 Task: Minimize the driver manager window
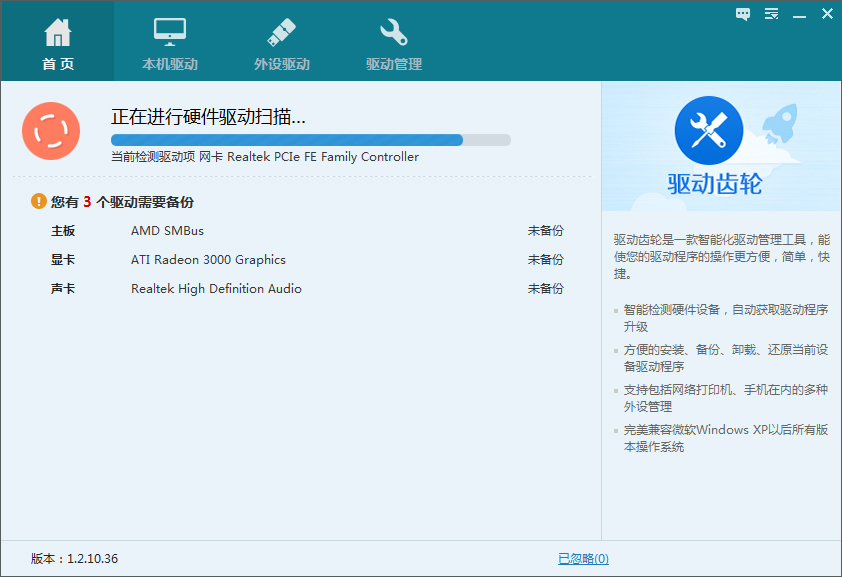click(799, 14)
